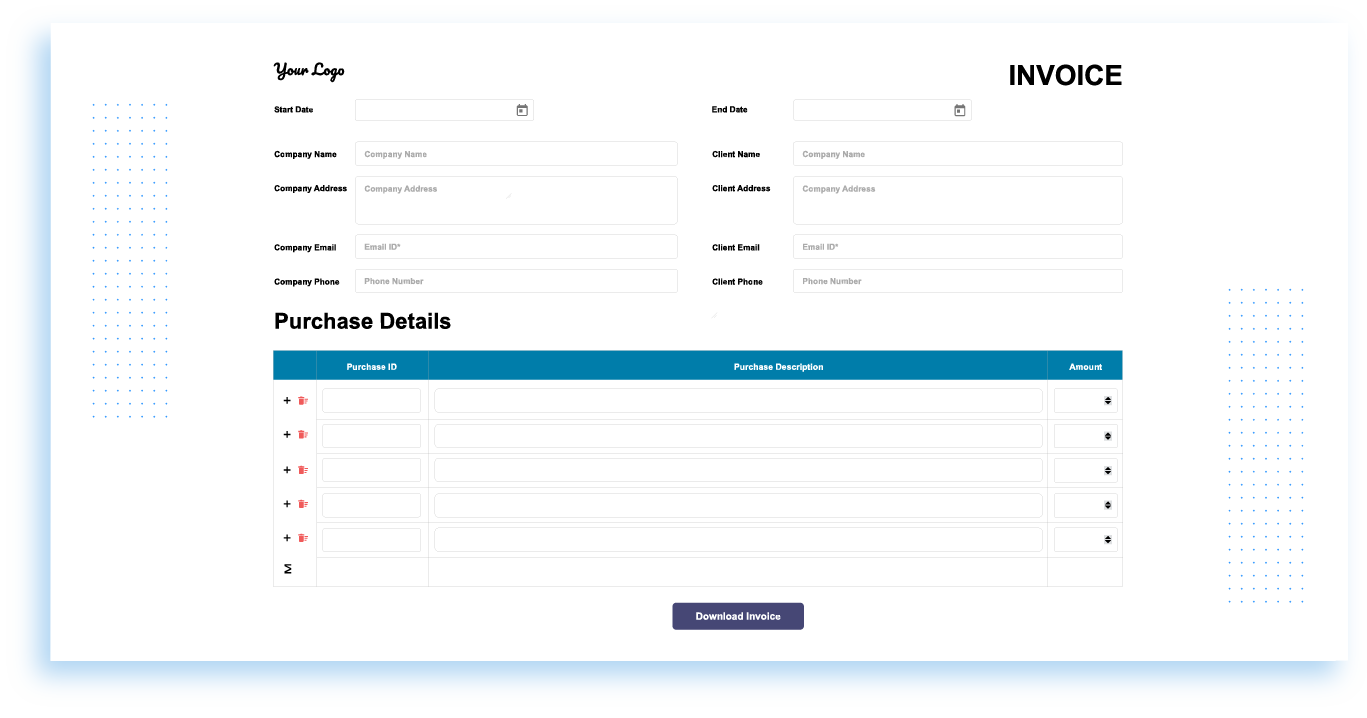1367x718 pixels.
Task: Delete the first purchase row with the trash icon
Action: 303,400
